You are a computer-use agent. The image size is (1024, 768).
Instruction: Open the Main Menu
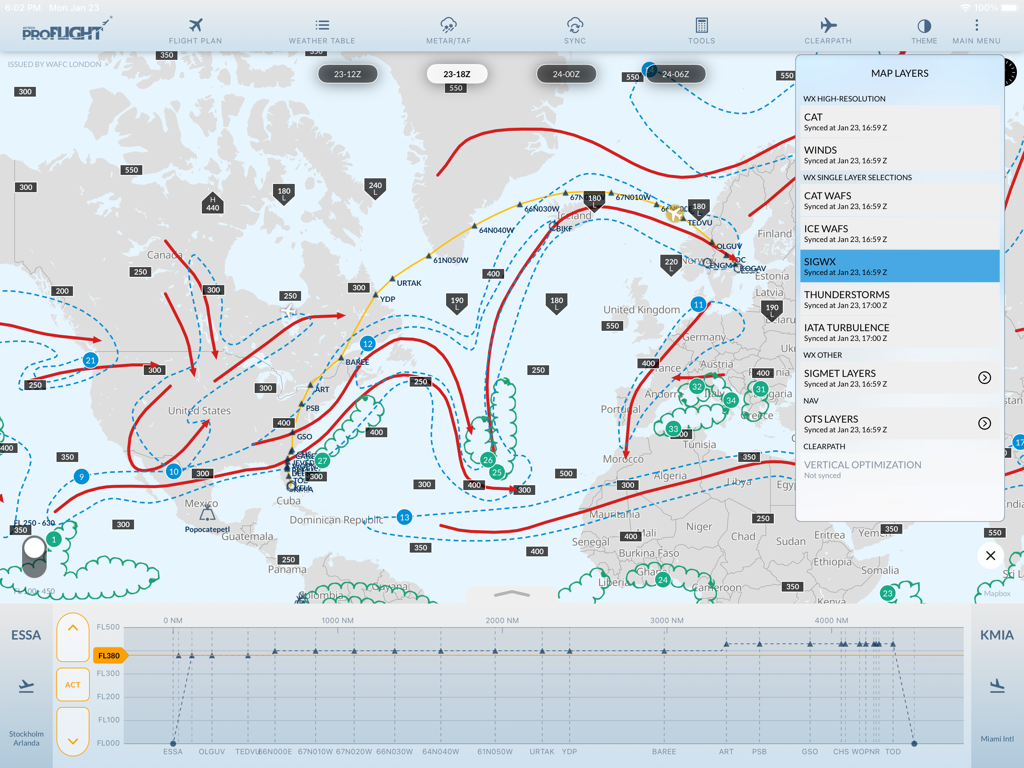point(975,30)
